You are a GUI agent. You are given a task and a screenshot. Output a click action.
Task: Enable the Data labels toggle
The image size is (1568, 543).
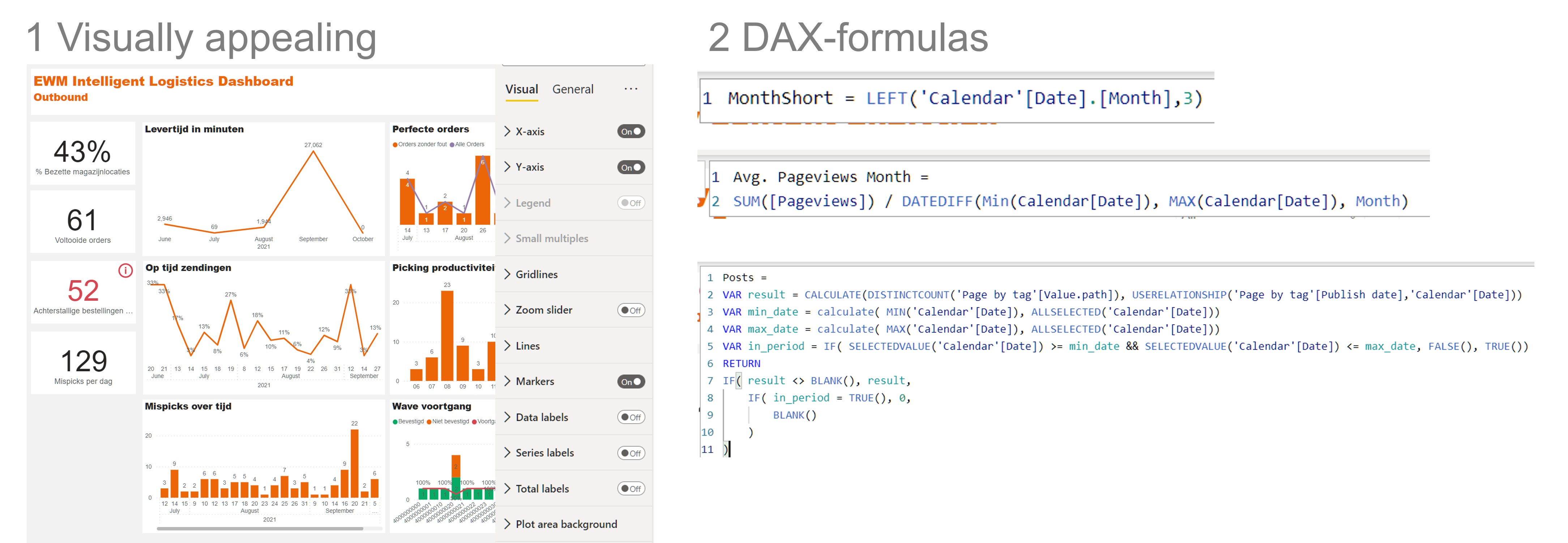coord(631,417)
